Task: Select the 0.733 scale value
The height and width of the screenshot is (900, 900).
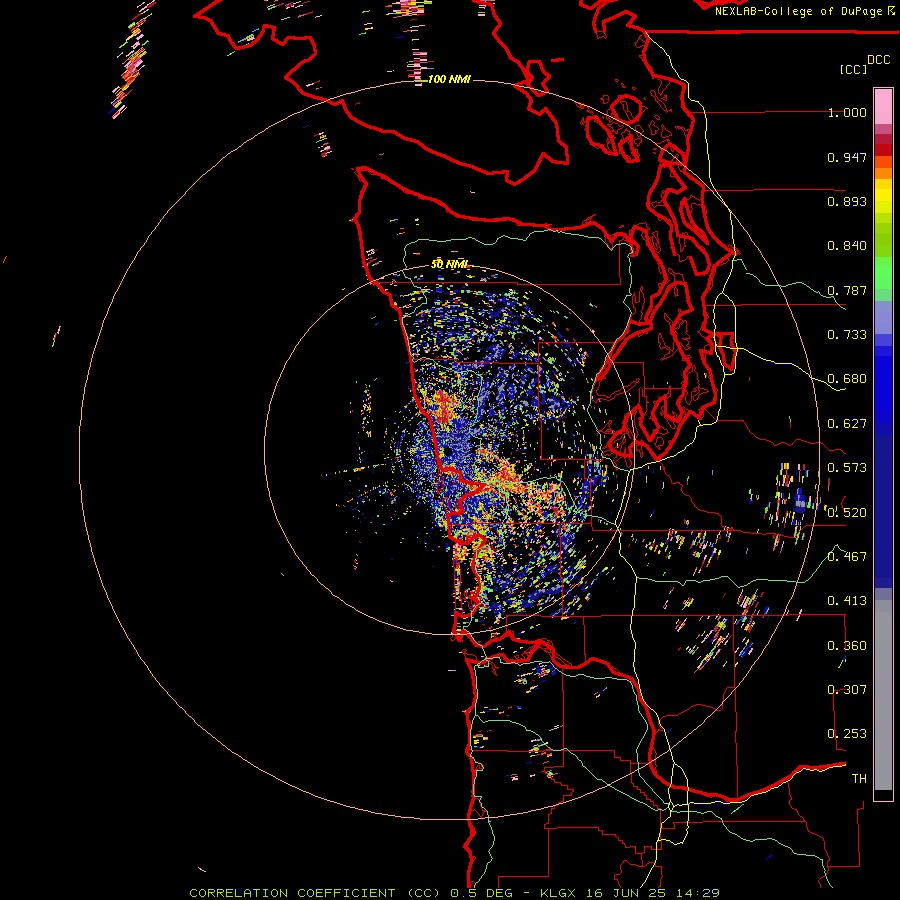Action: [x=847, y=335]
